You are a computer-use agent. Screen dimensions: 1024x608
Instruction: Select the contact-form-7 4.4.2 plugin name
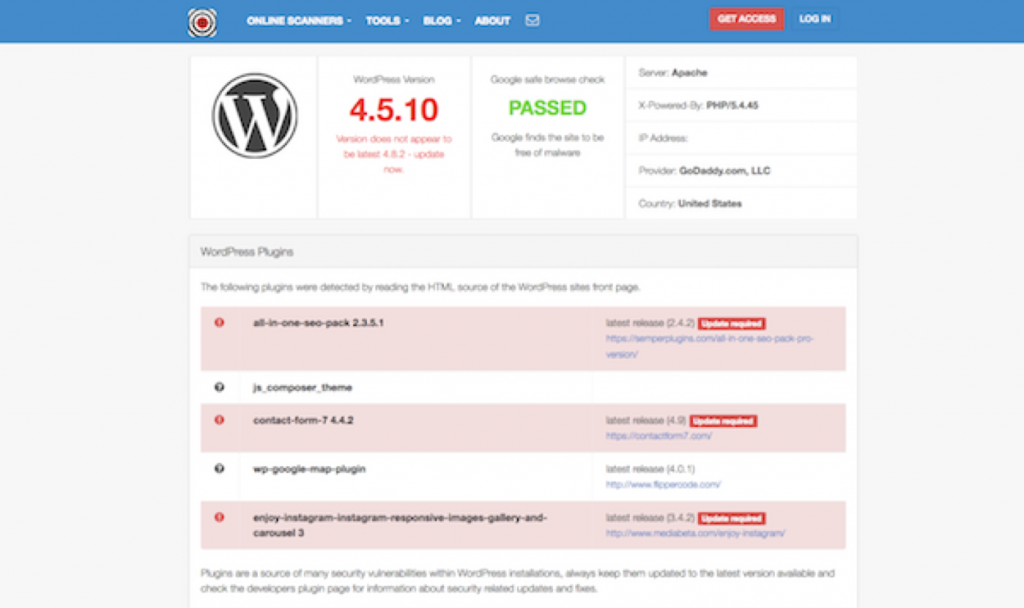click(x=303, y=420)
